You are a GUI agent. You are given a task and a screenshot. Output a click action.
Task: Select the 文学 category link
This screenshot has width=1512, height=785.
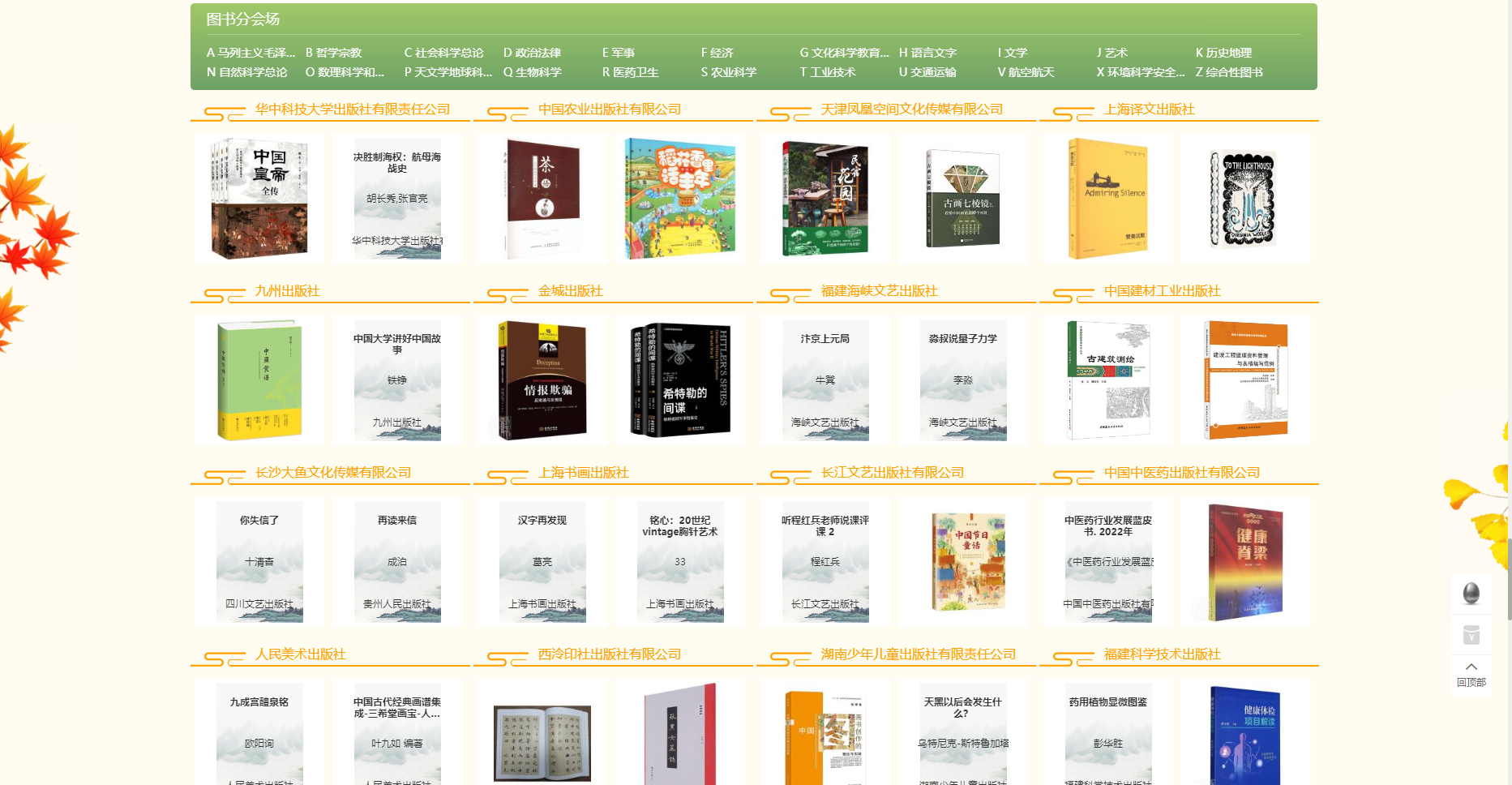(x=1013, y=53)
